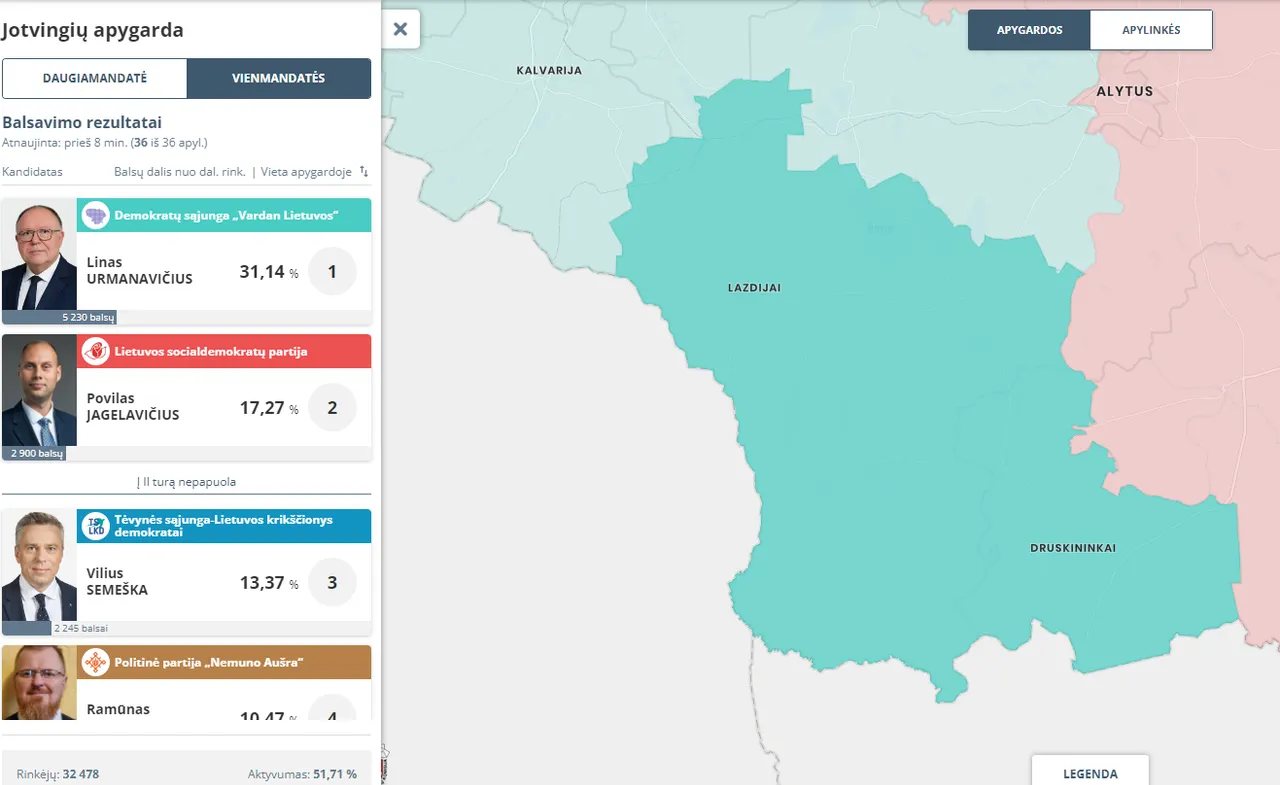Click the Lietuvos socialdemokratų partija logo icon
Screen dimensions: 1280x785
95,351
